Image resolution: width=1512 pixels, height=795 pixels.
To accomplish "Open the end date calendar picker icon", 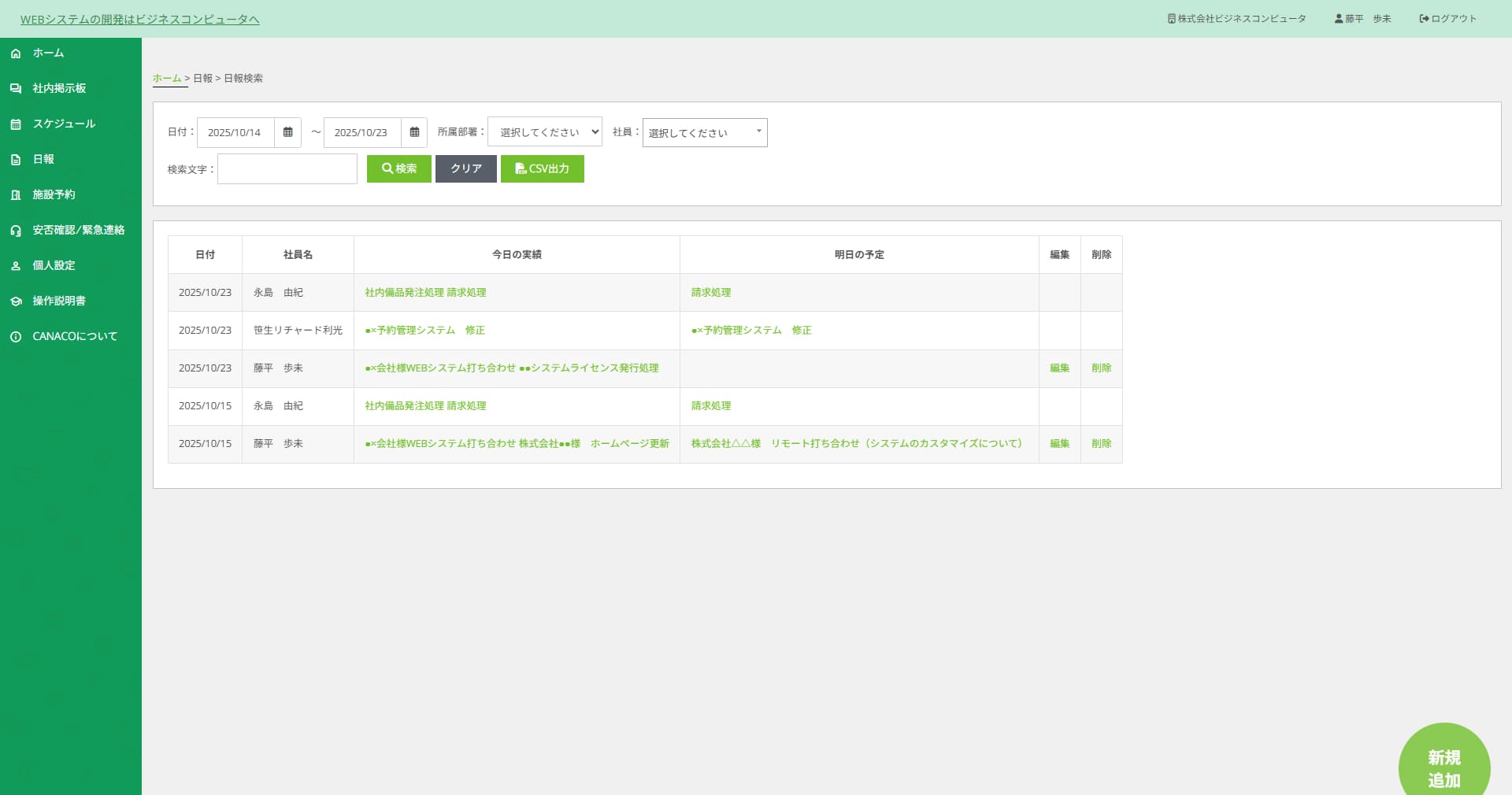I will point(414,132).
